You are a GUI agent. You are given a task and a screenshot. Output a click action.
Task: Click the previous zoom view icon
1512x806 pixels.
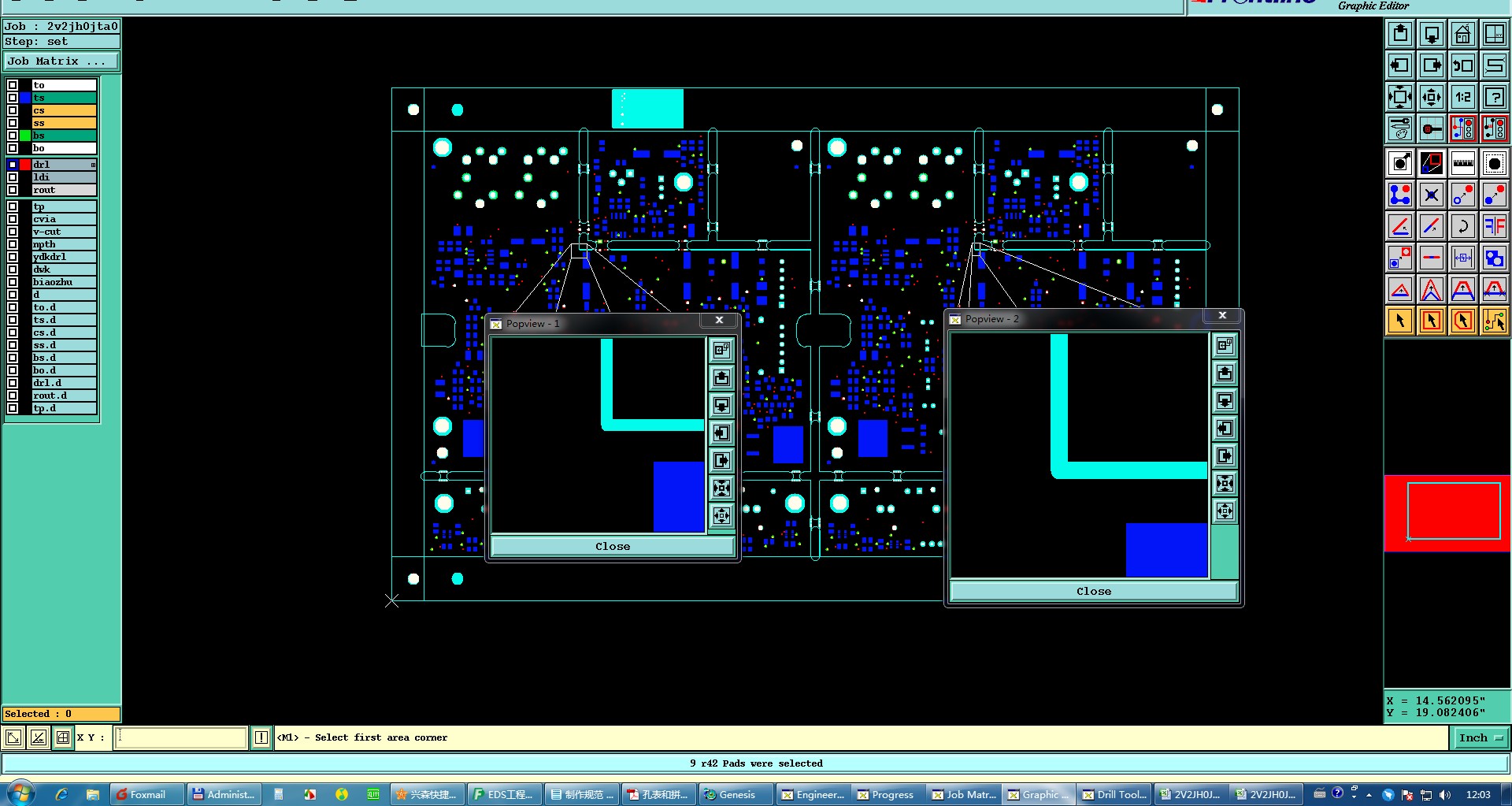(1463, 65)
